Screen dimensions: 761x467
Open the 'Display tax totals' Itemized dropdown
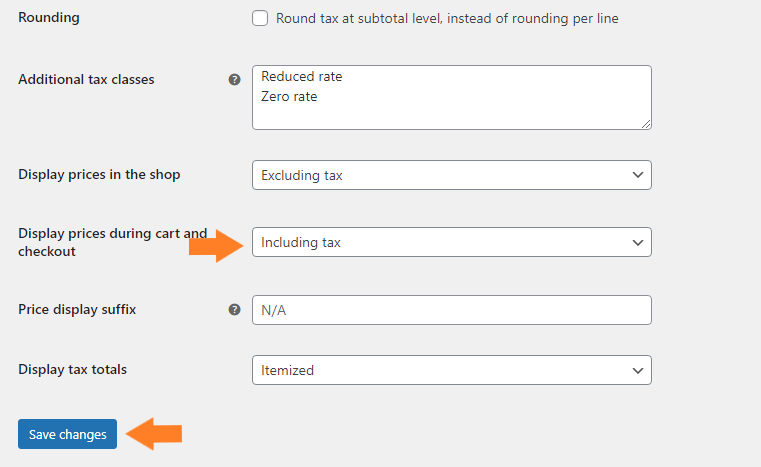451,370
